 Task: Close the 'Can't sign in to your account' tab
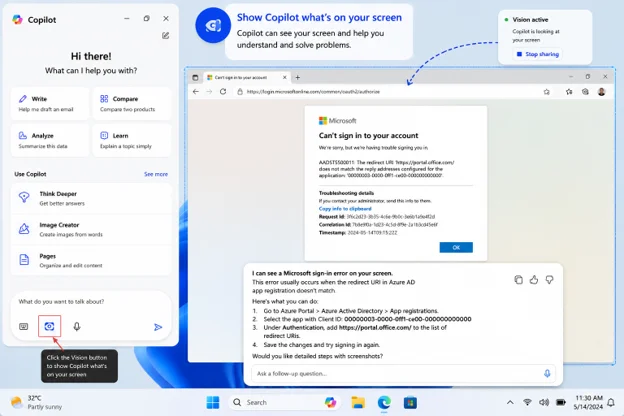click(x=285, y=77)
